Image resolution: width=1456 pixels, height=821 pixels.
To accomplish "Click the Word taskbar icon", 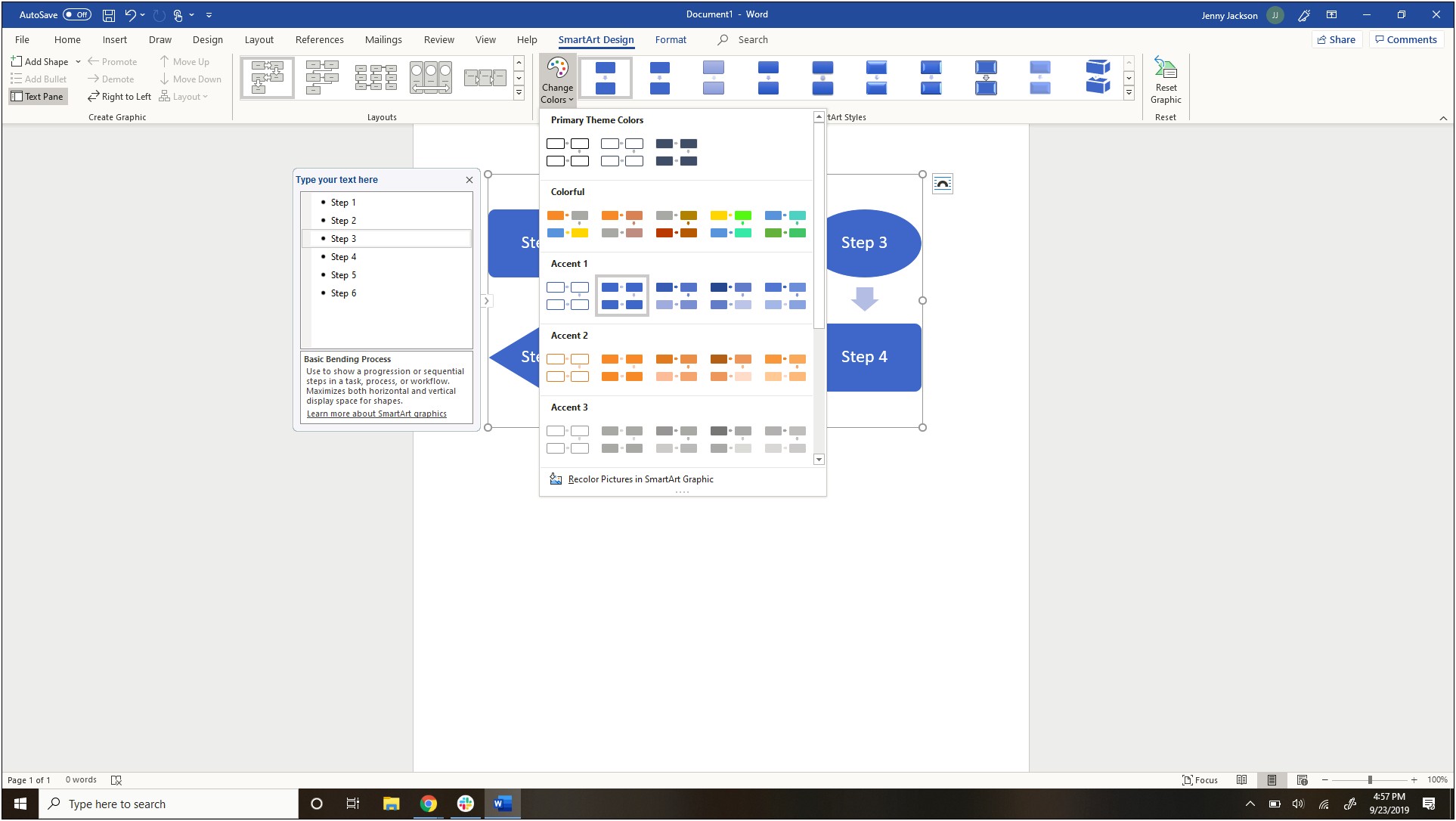I will [x=502, y=804].
